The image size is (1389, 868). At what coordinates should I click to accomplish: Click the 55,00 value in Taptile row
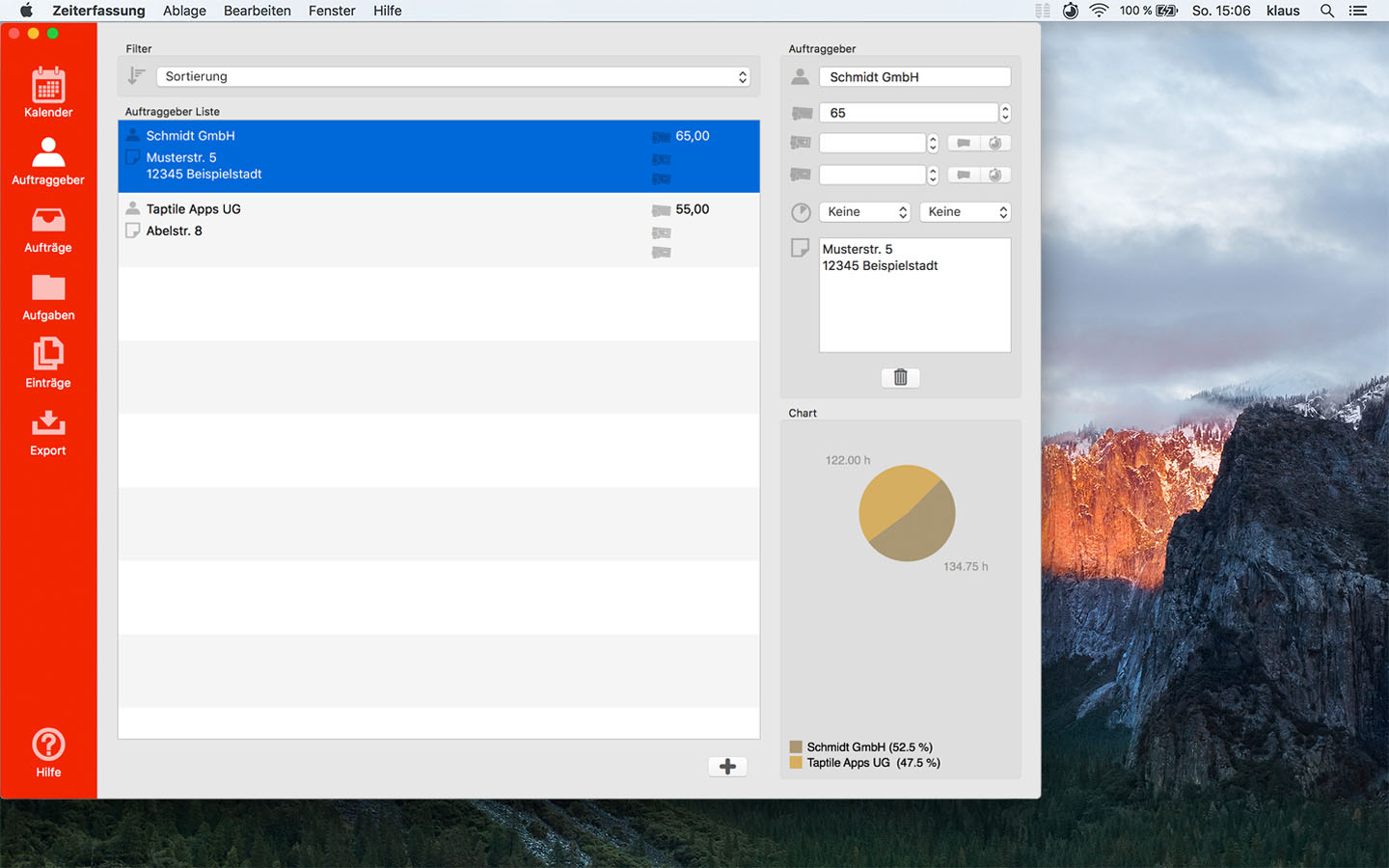[x=693, y=209]
